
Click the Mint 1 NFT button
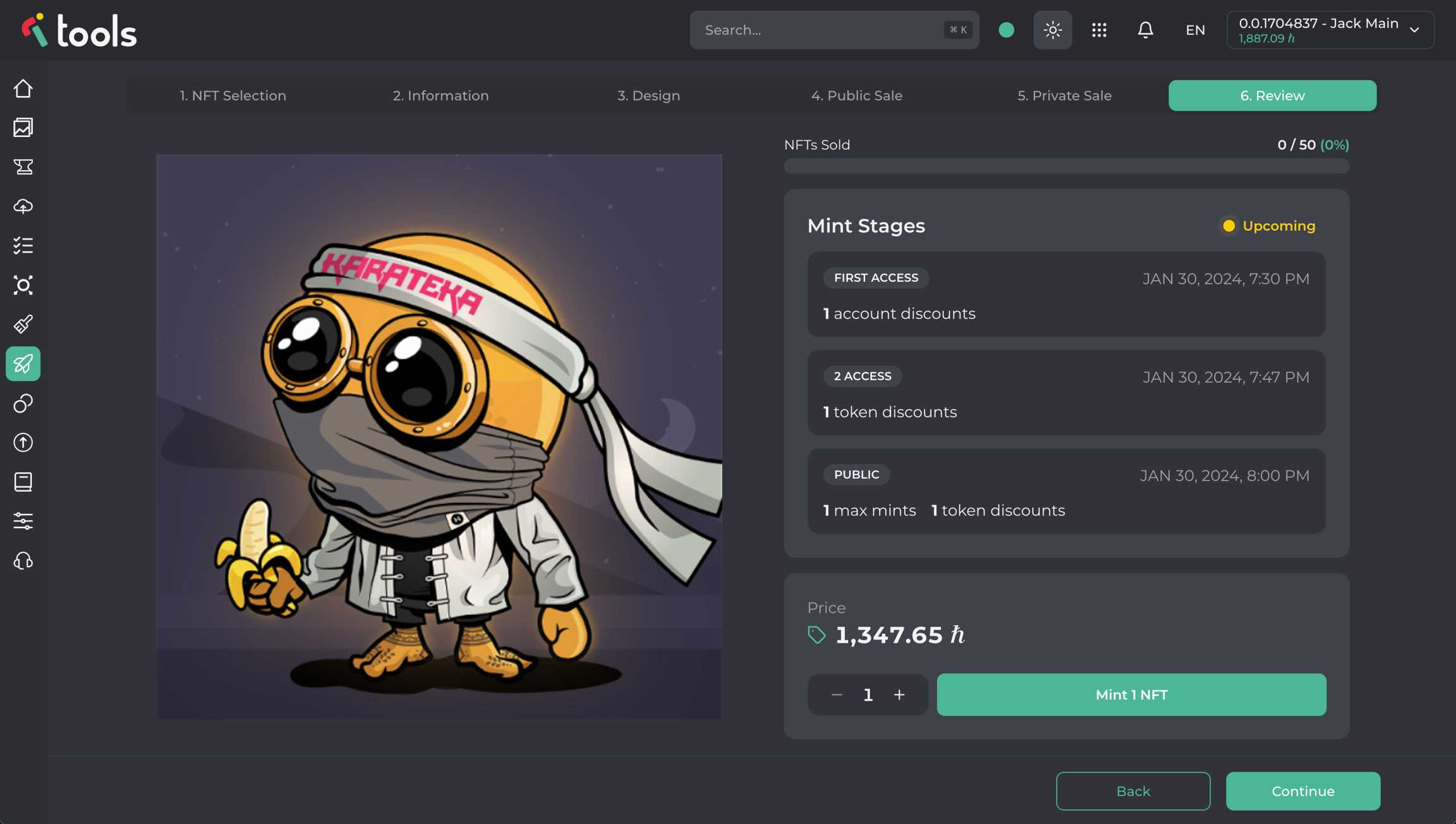pyautogui.click(x=1131, y=695)
